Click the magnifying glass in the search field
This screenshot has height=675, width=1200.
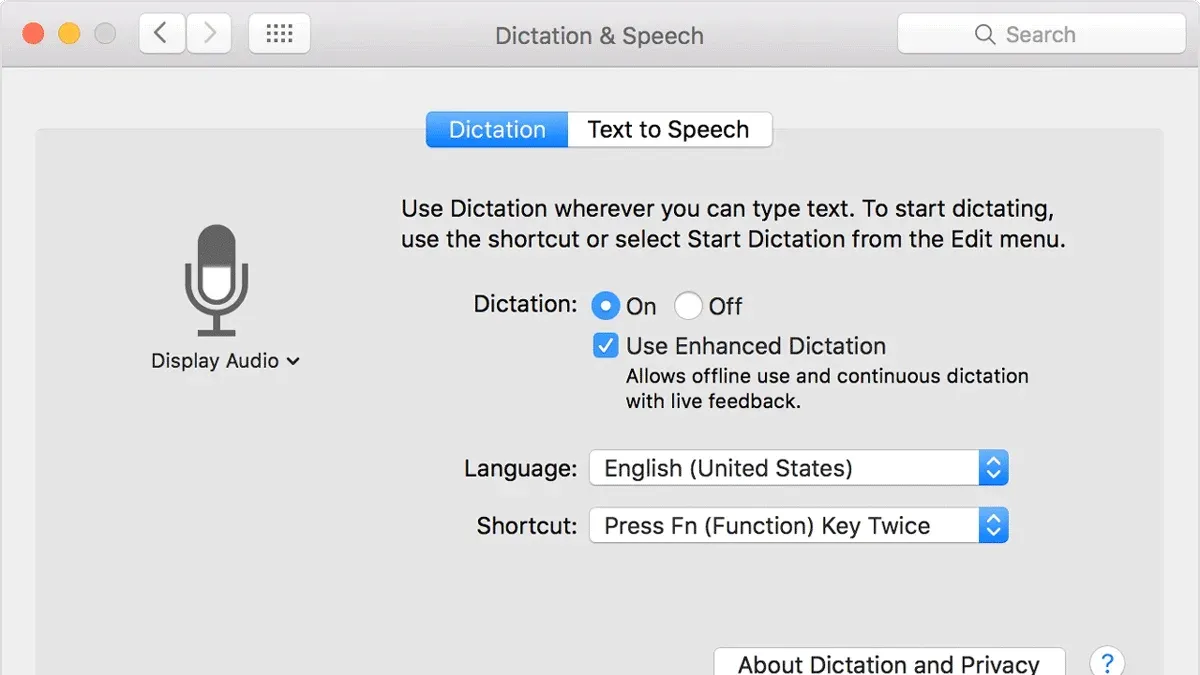click(x=985, y=35)
